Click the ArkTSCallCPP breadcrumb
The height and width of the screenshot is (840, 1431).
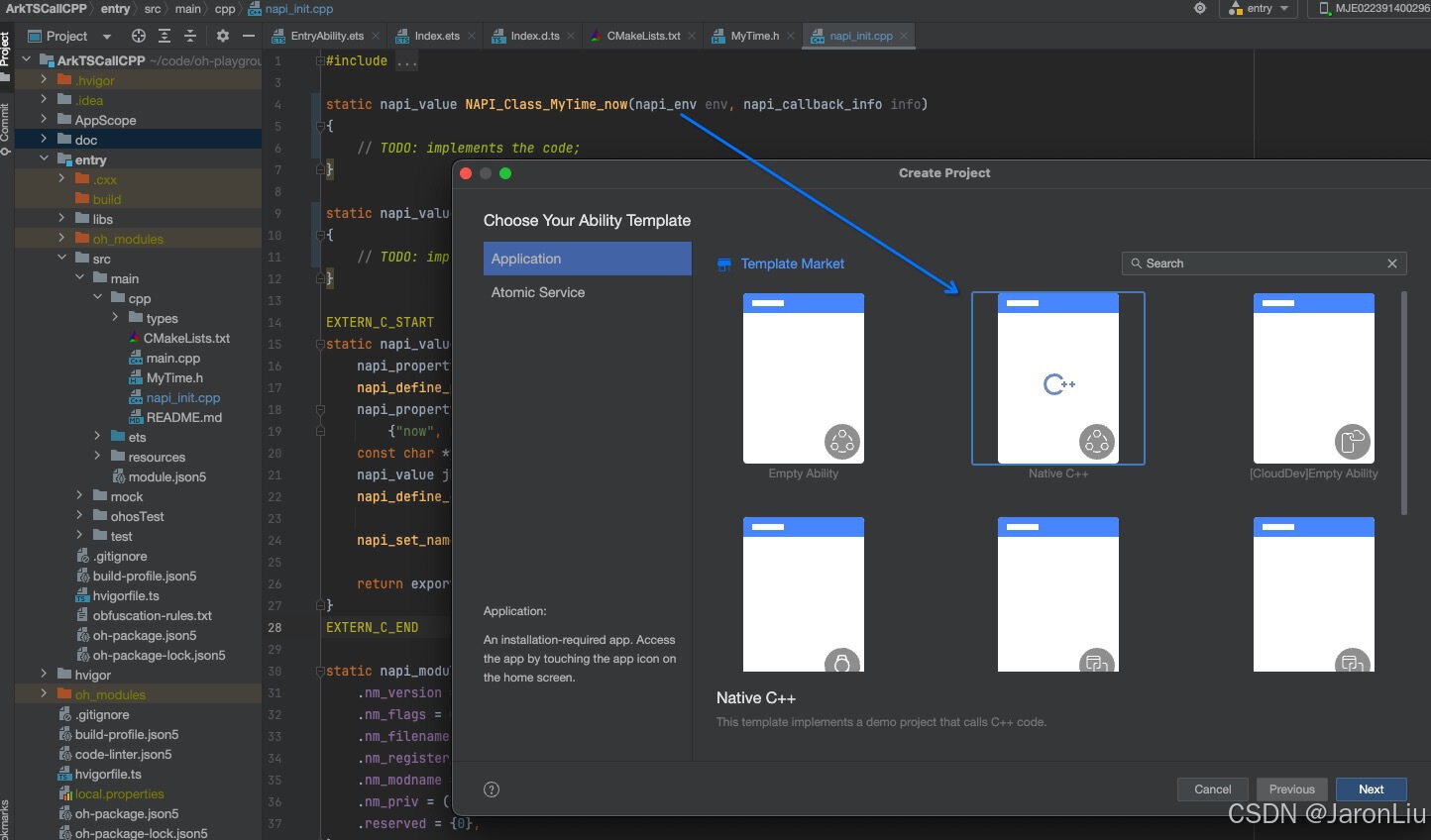[x=46, y=8]
